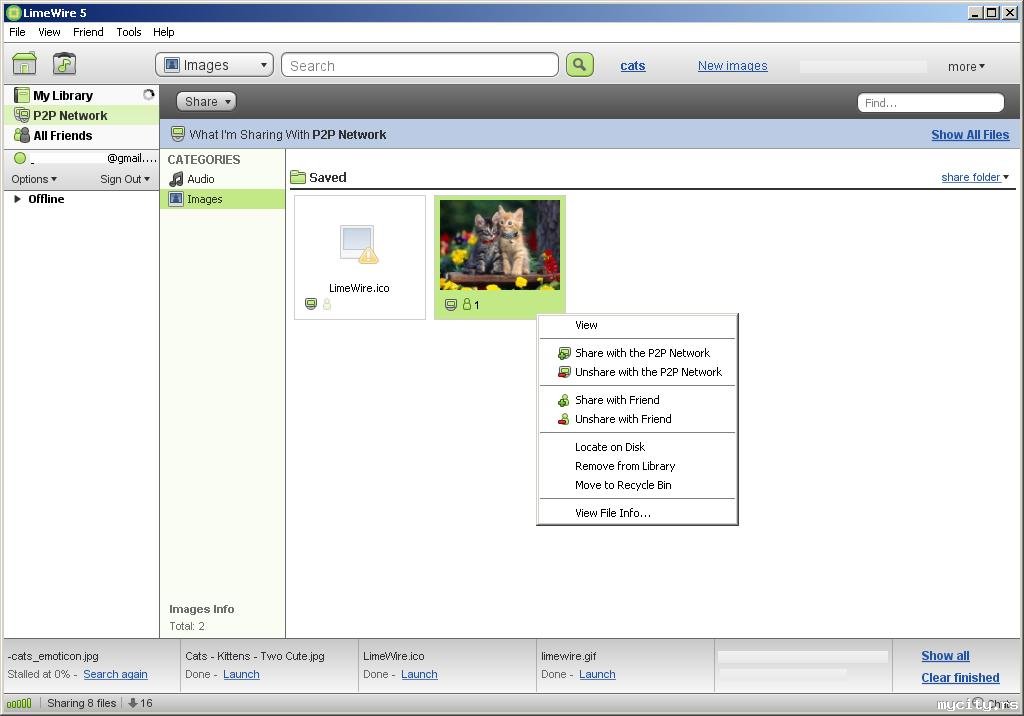
Task: Open the Tools menu
Action: (129, 32)
